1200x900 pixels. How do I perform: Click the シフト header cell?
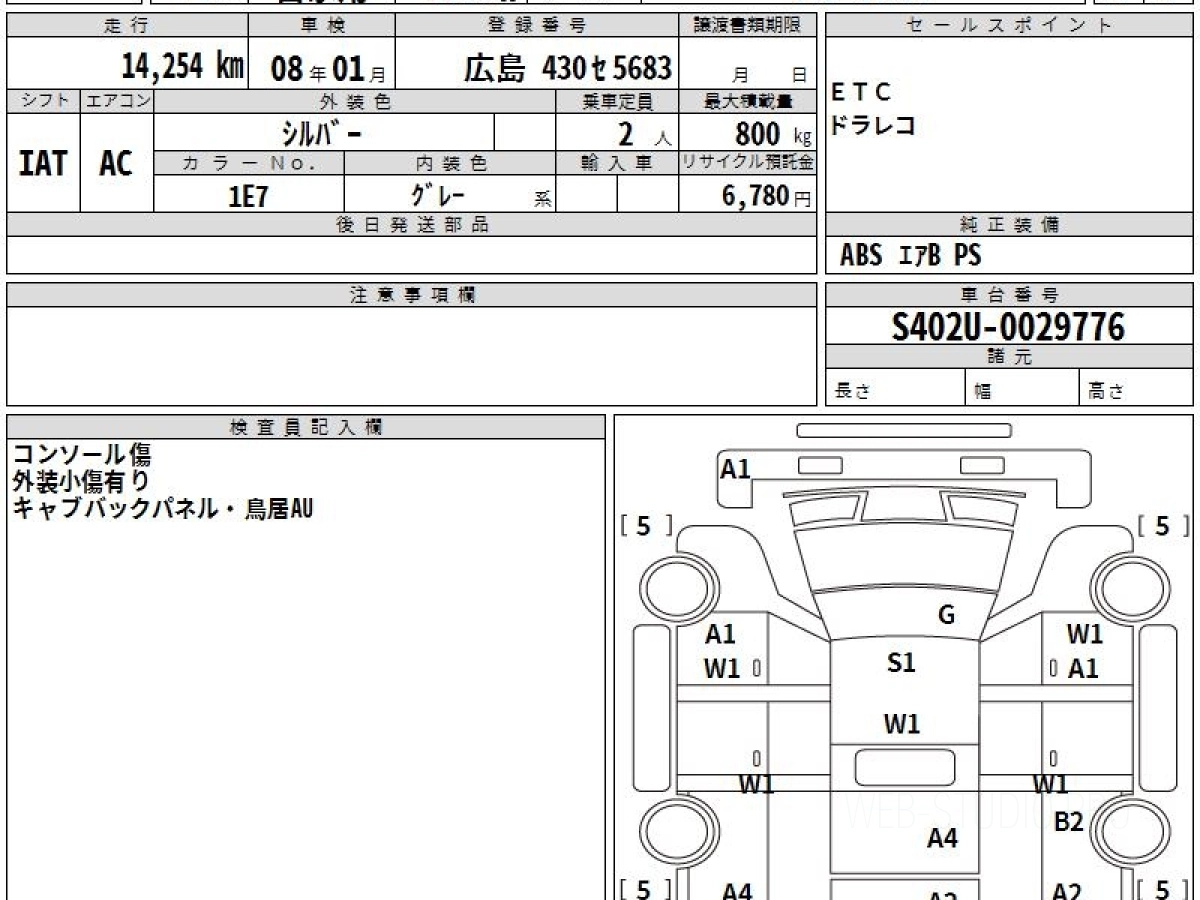click(43, 101)
